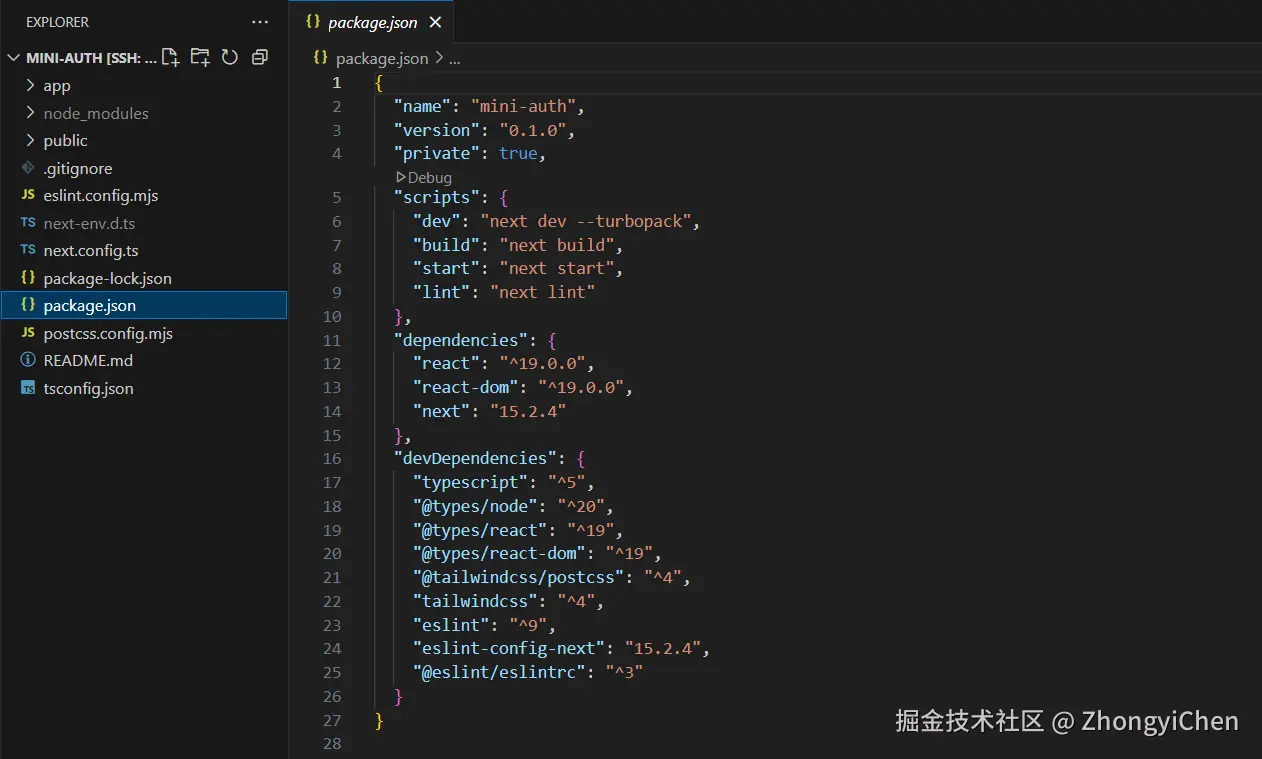This screenshot has width=1262, height=759.
Task: Click the "@tailwindcss/postcss" key
Action: click(x=519, y=577)
